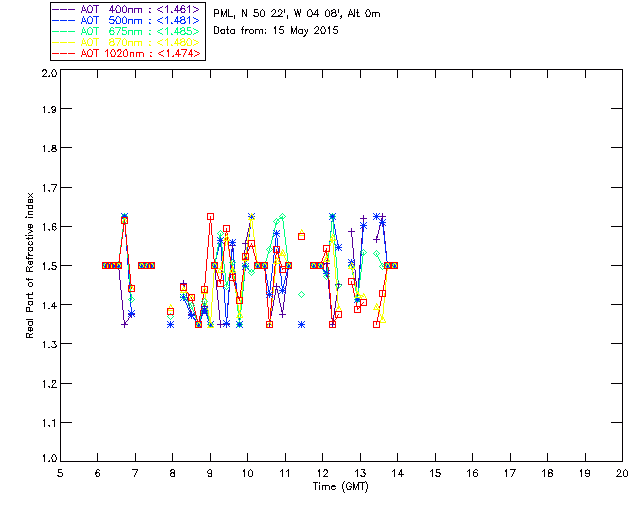Viewport: 640px width, 512px height.
Task: Select the 'Data from: 15 May 2015' text
Action: pyautogui.click(x=276, y=31)
